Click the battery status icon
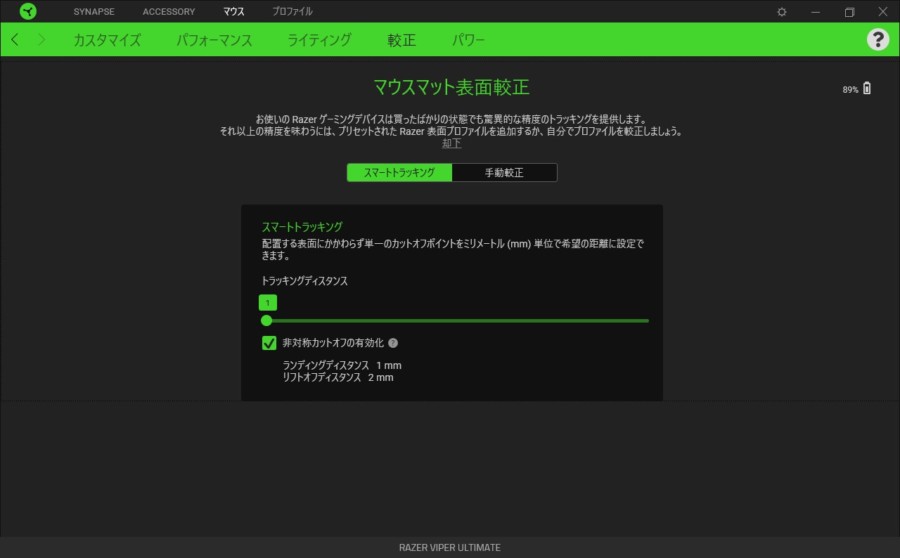 pos(867,89)
